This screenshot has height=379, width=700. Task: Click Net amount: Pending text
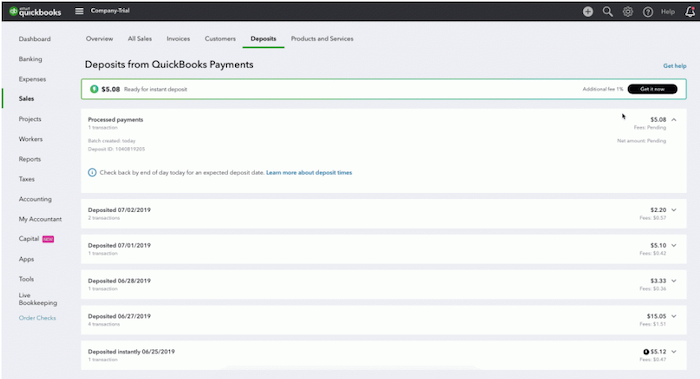point(642,141)
